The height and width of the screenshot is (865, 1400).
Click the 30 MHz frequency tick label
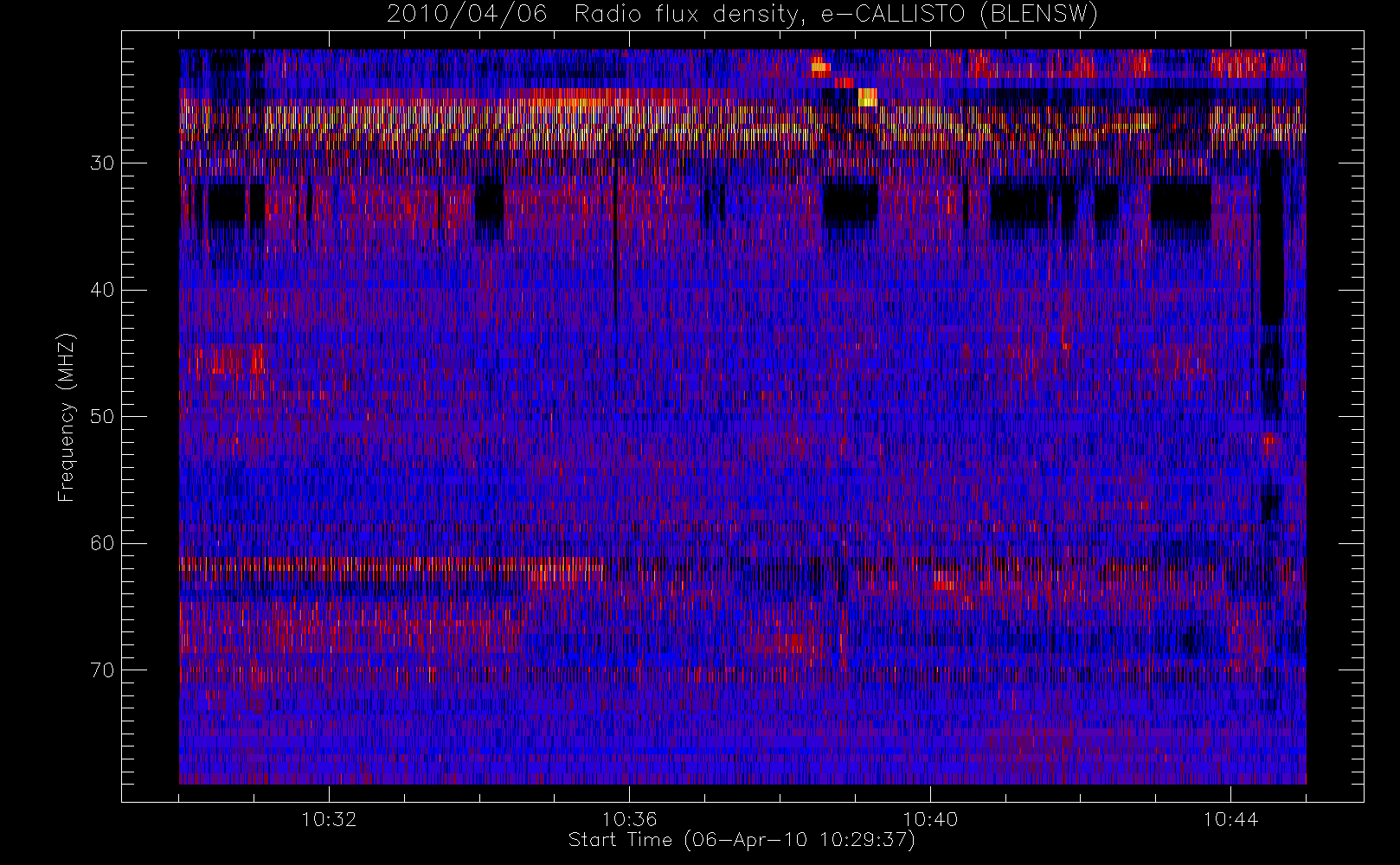coord(102,163)
